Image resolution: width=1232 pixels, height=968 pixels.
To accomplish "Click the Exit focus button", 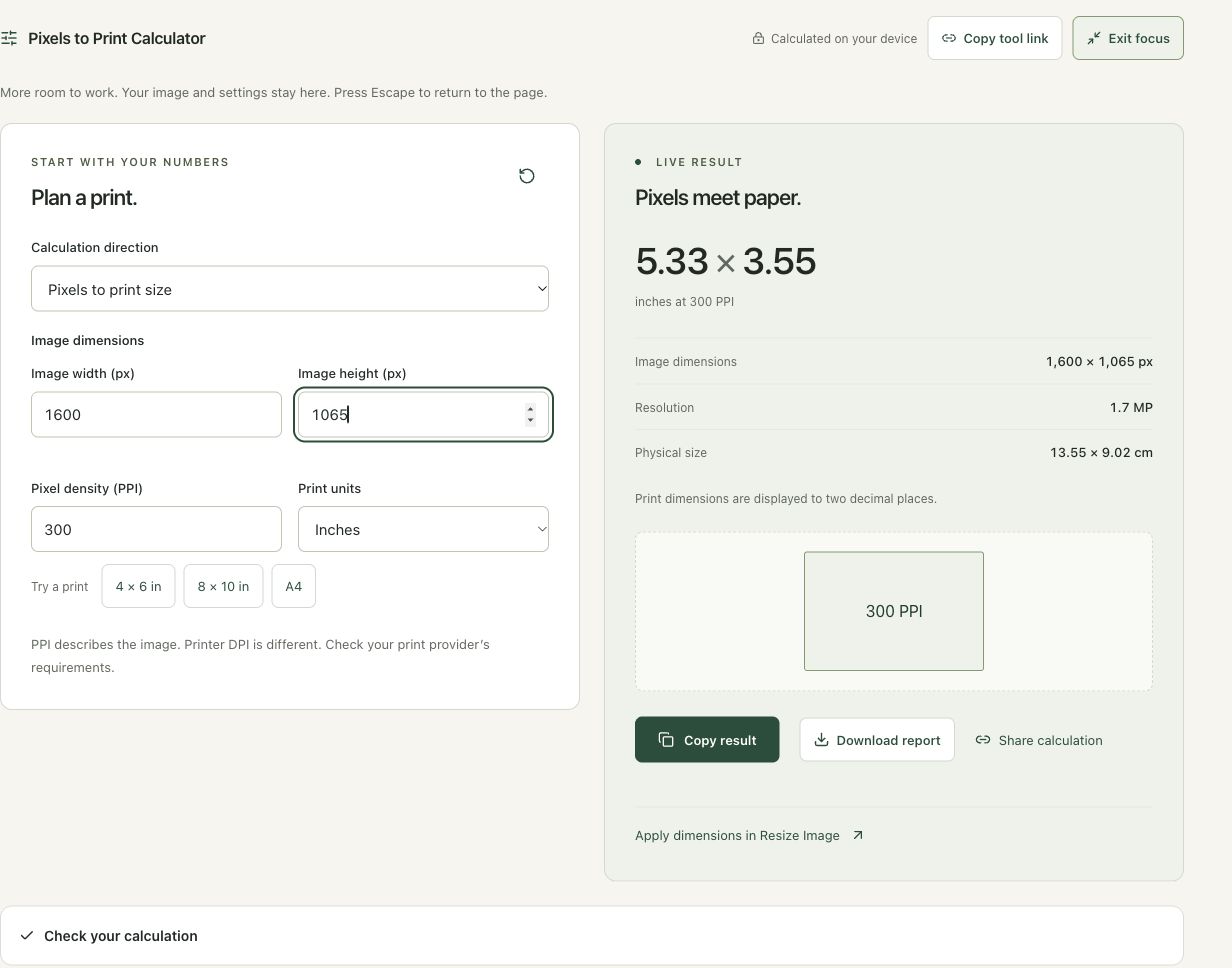I will pos(1128,38).
